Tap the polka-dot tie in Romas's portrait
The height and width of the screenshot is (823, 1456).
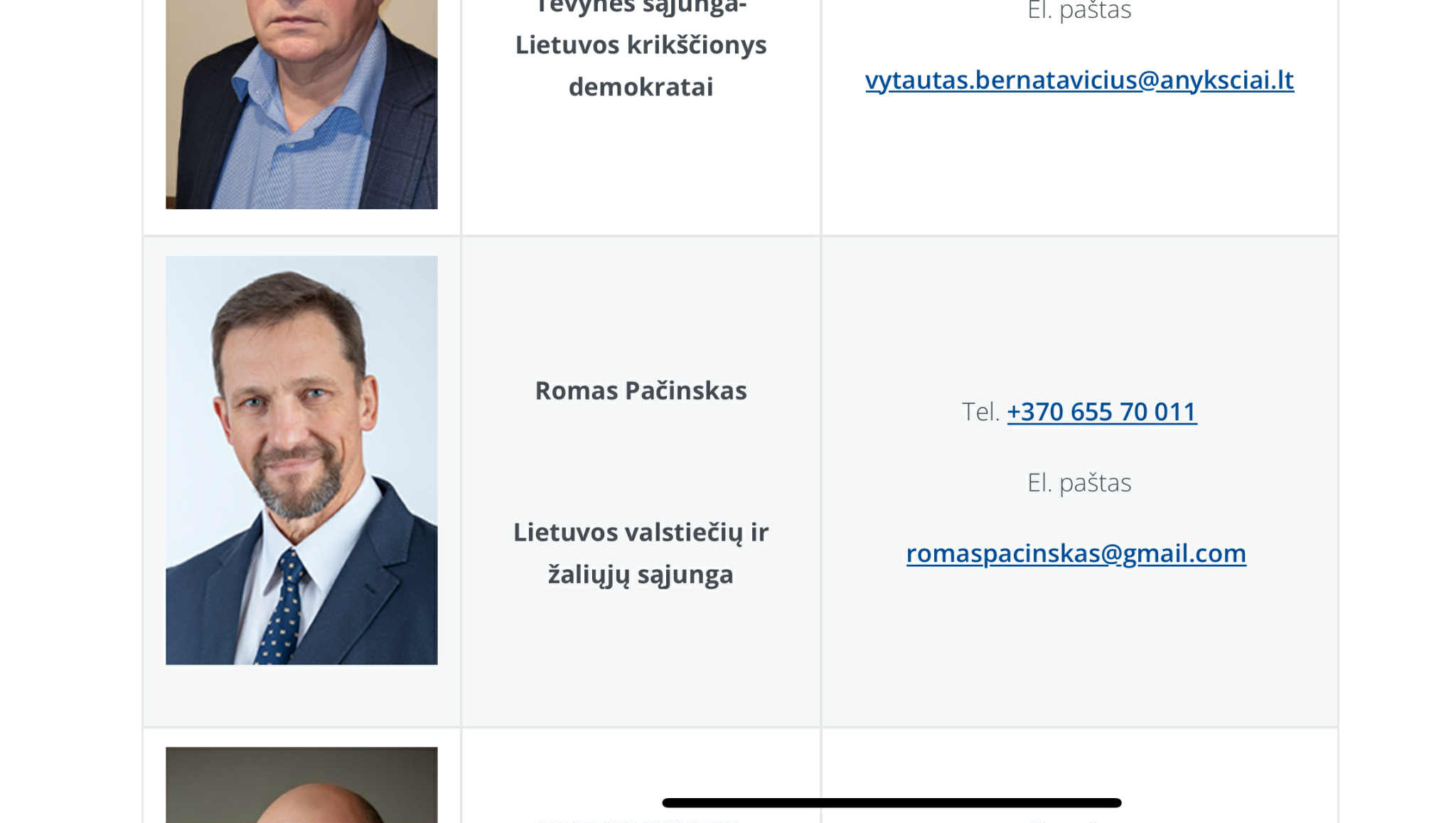click(x=282, y=607)
